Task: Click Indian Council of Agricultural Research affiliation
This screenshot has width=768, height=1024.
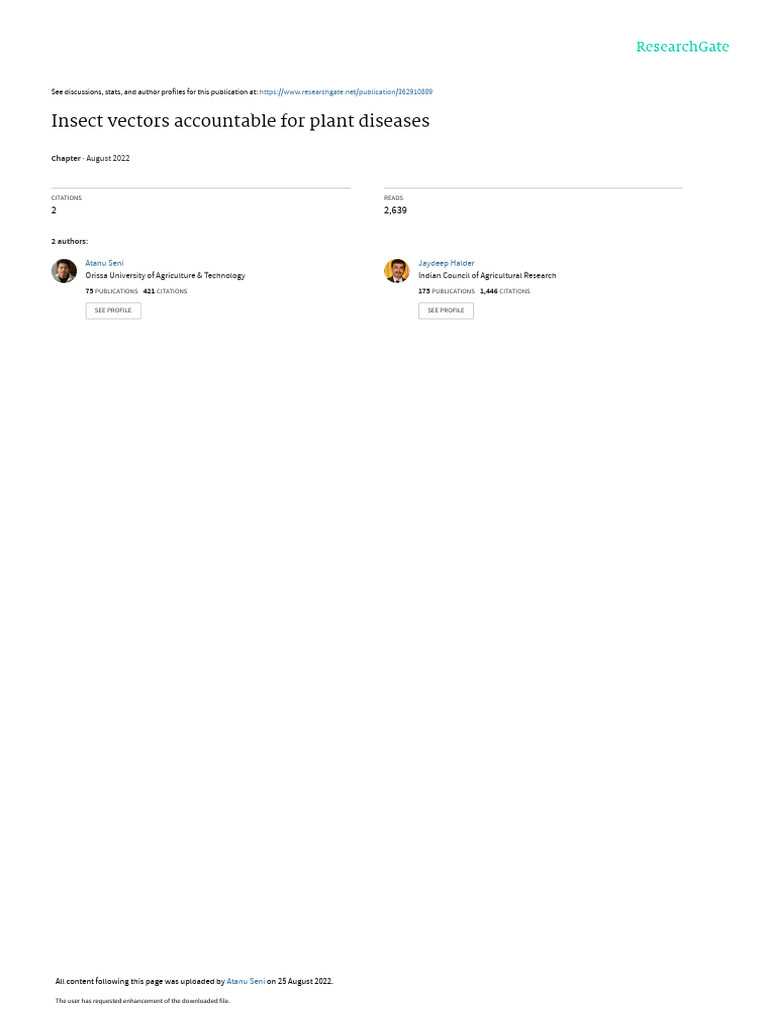Action: (x=487, y=276)
